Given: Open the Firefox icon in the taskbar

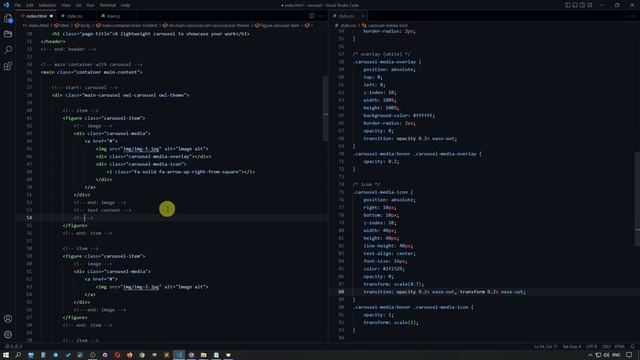Looking at the screenshot, I should [x=129, y=355].
